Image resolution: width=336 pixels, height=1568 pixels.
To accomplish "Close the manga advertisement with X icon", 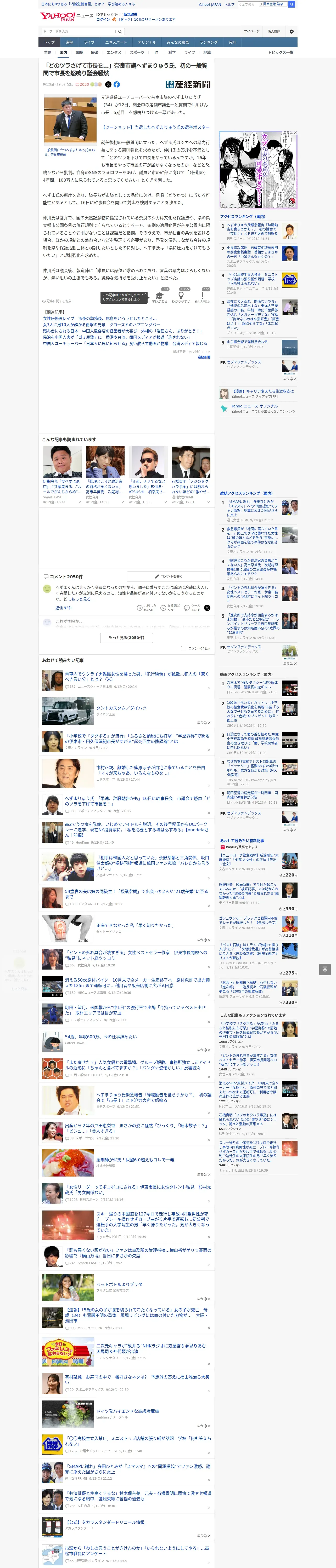I will pyautogui.click(x=295, y=133).
